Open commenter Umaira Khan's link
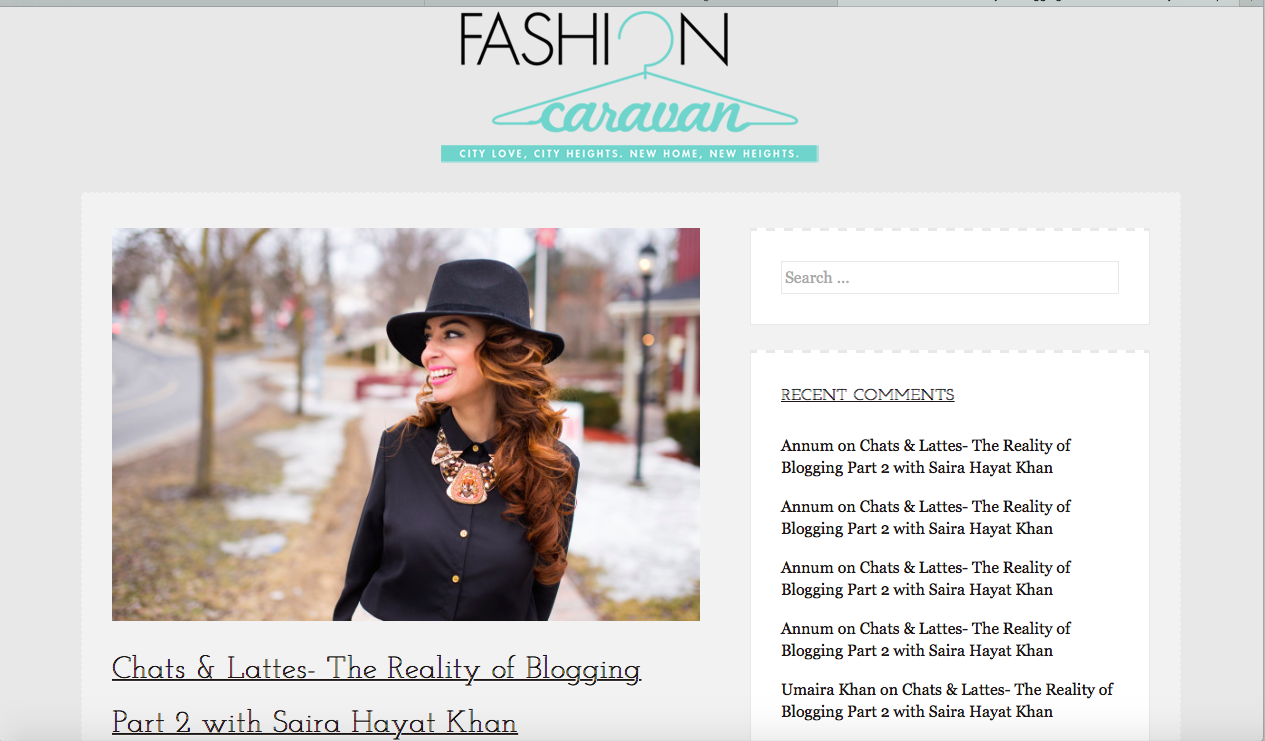1265x741 pixels. [828, 690]
